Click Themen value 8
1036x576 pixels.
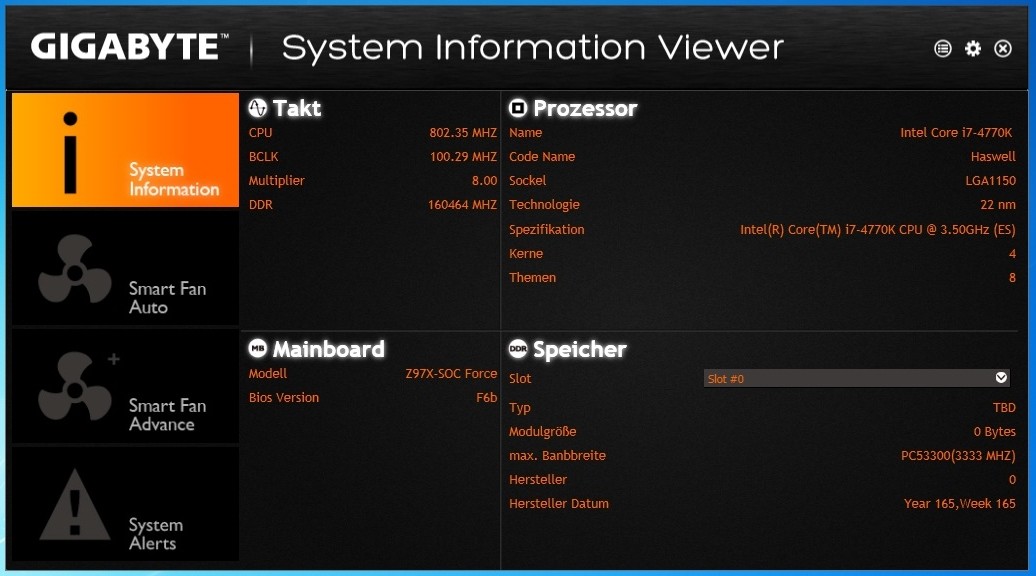pyautogui.click(x=1012, y=277)
